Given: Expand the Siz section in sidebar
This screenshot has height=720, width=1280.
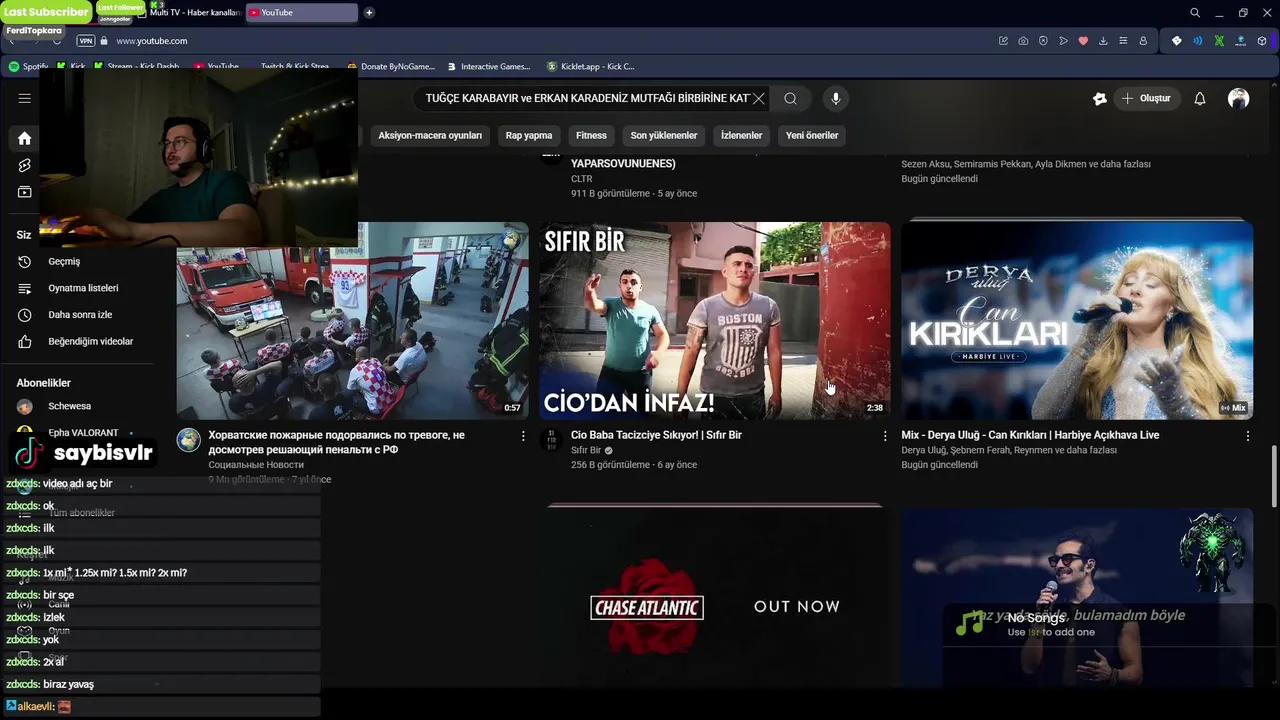Looking at the screenshot, I should 24,235.
